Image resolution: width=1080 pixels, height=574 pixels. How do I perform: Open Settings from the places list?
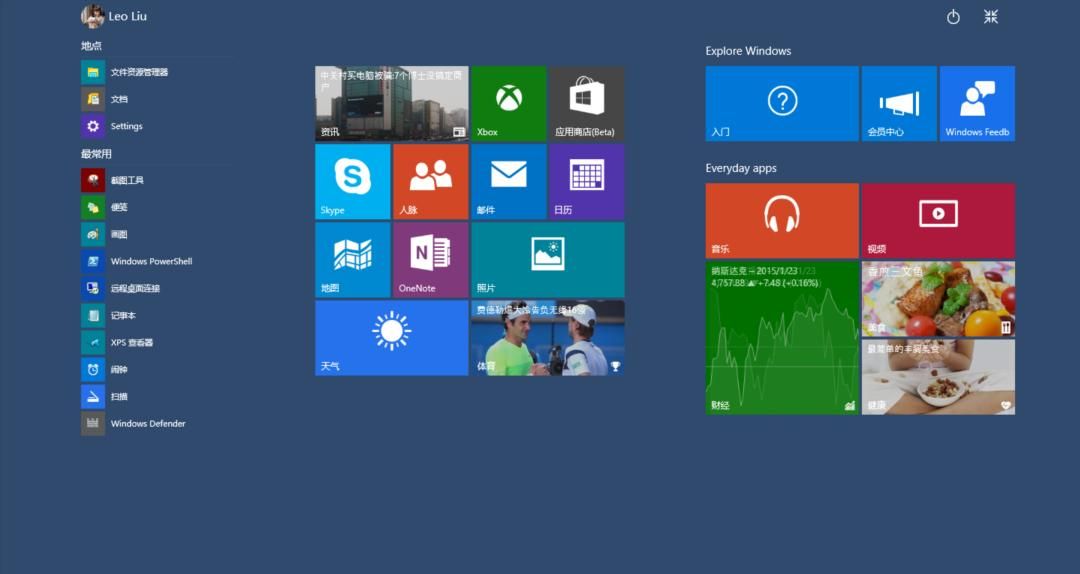point(126,127)
